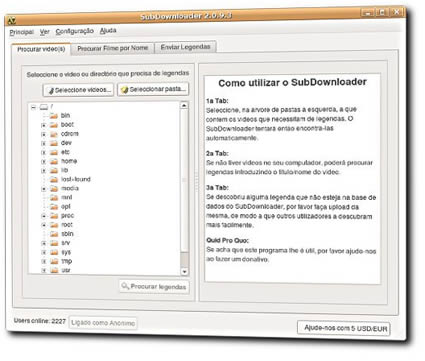Click the root filesystem computer icon
This screenshot has height=361, width=425.
(x=44, y=107)
